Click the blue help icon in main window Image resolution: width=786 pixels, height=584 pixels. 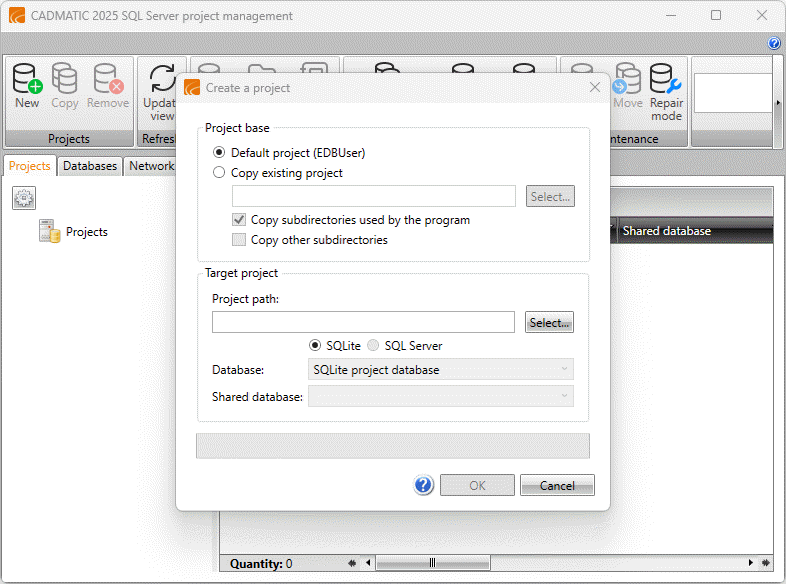point(774,43)
